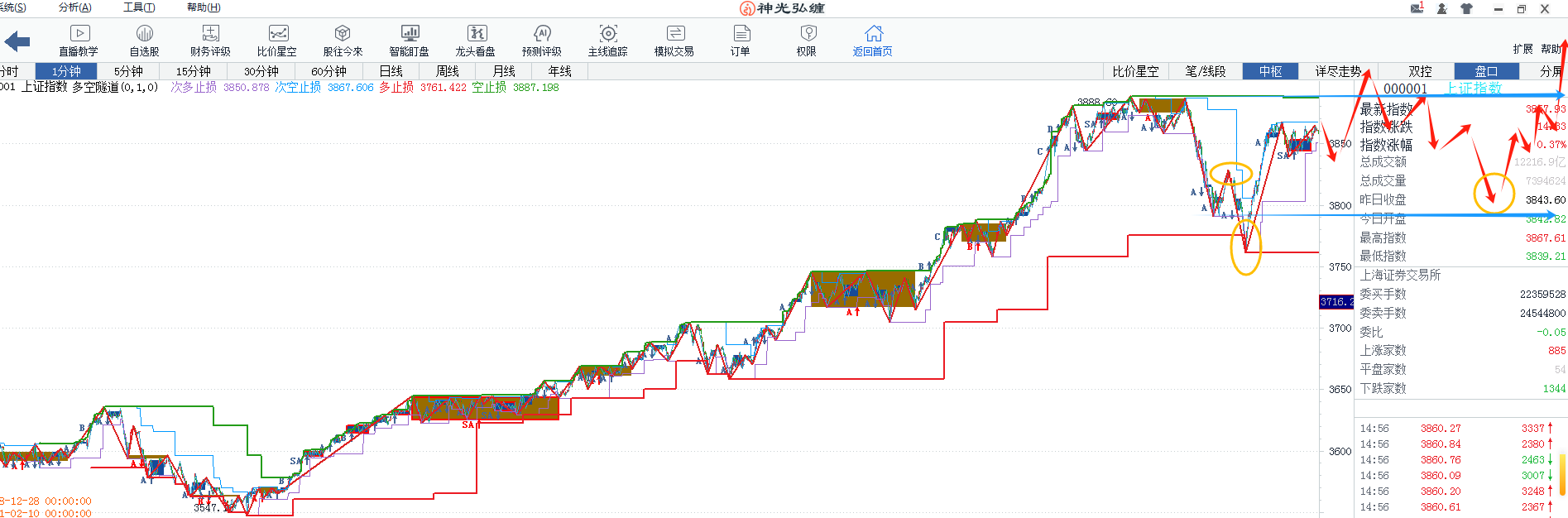Open the 直播教学 live teaching icon
1568x518 pixels.
point(79,41)
